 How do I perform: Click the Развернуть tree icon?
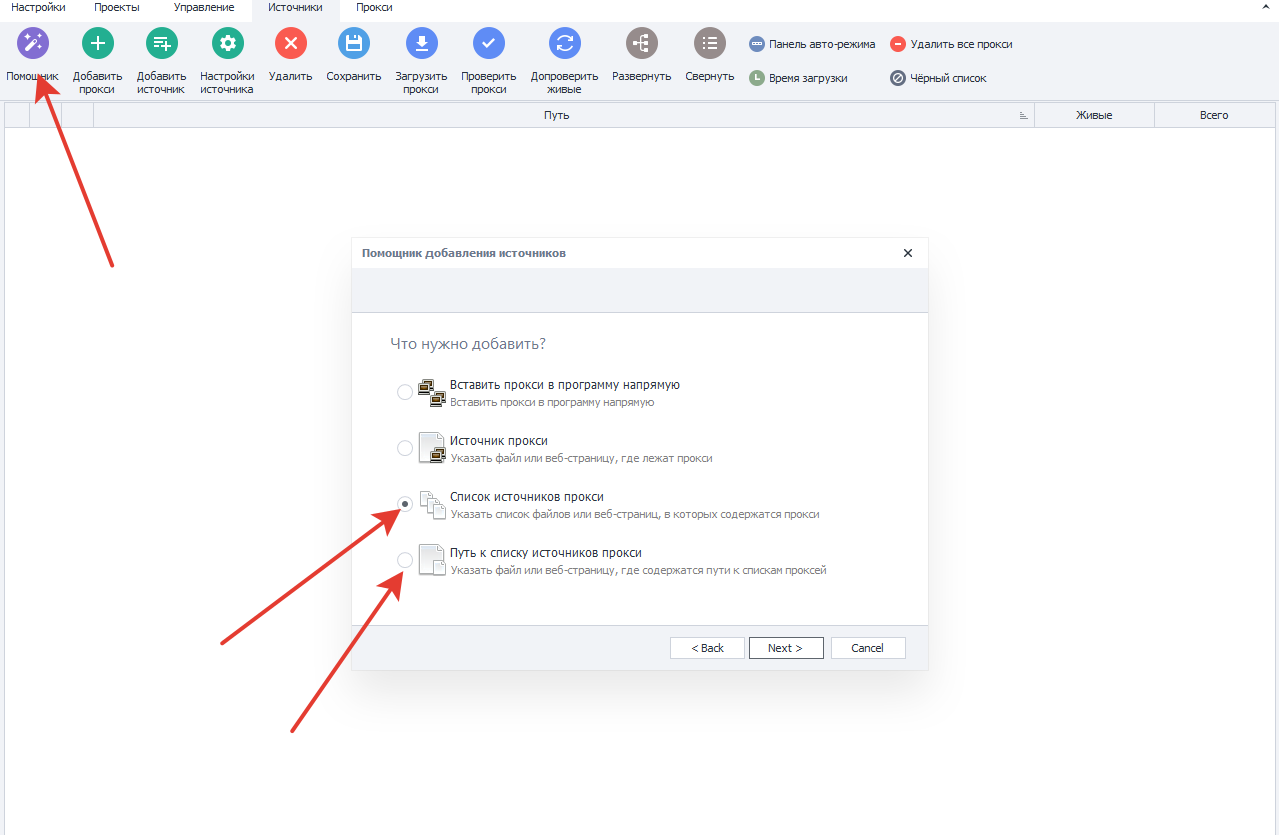point(642,43)
